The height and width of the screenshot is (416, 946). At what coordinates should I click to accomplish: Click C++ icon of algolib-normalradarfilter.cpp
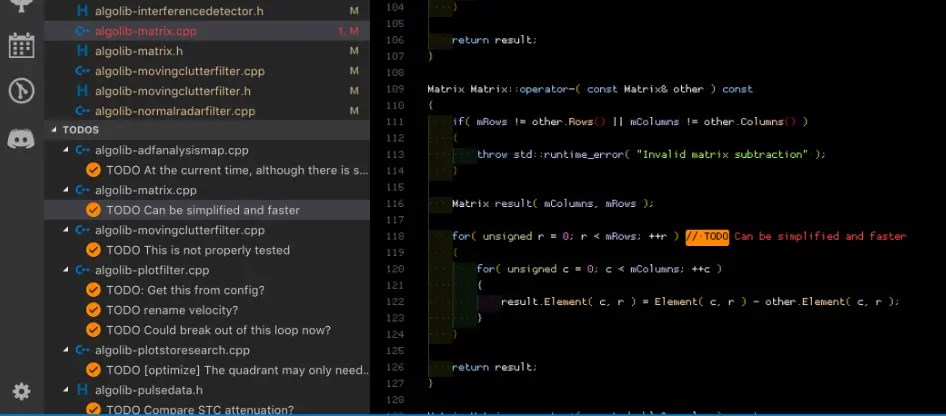coord(83,111)
